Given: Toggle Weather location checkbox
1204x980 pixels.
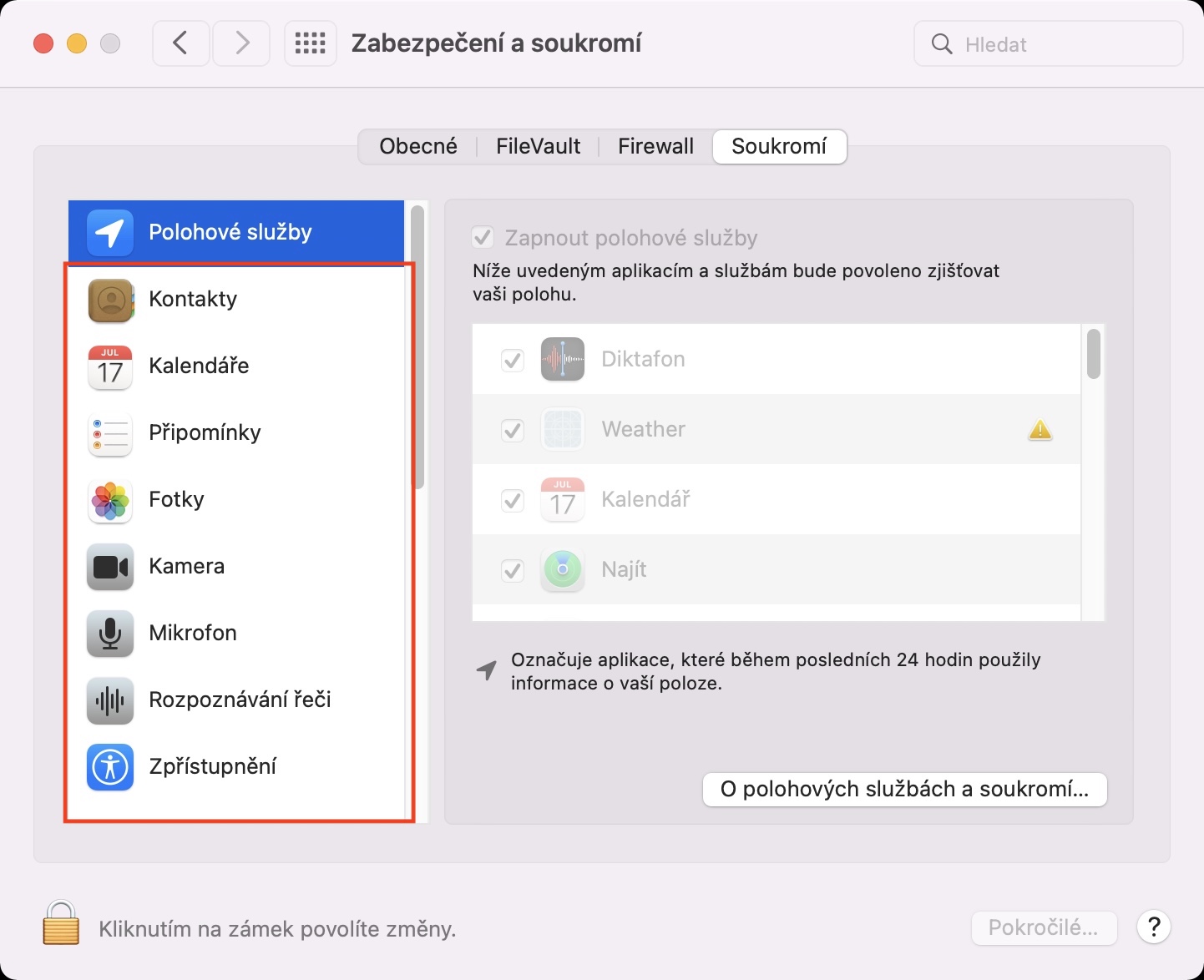Looking at the screenshot, I should tap(512, 430).
